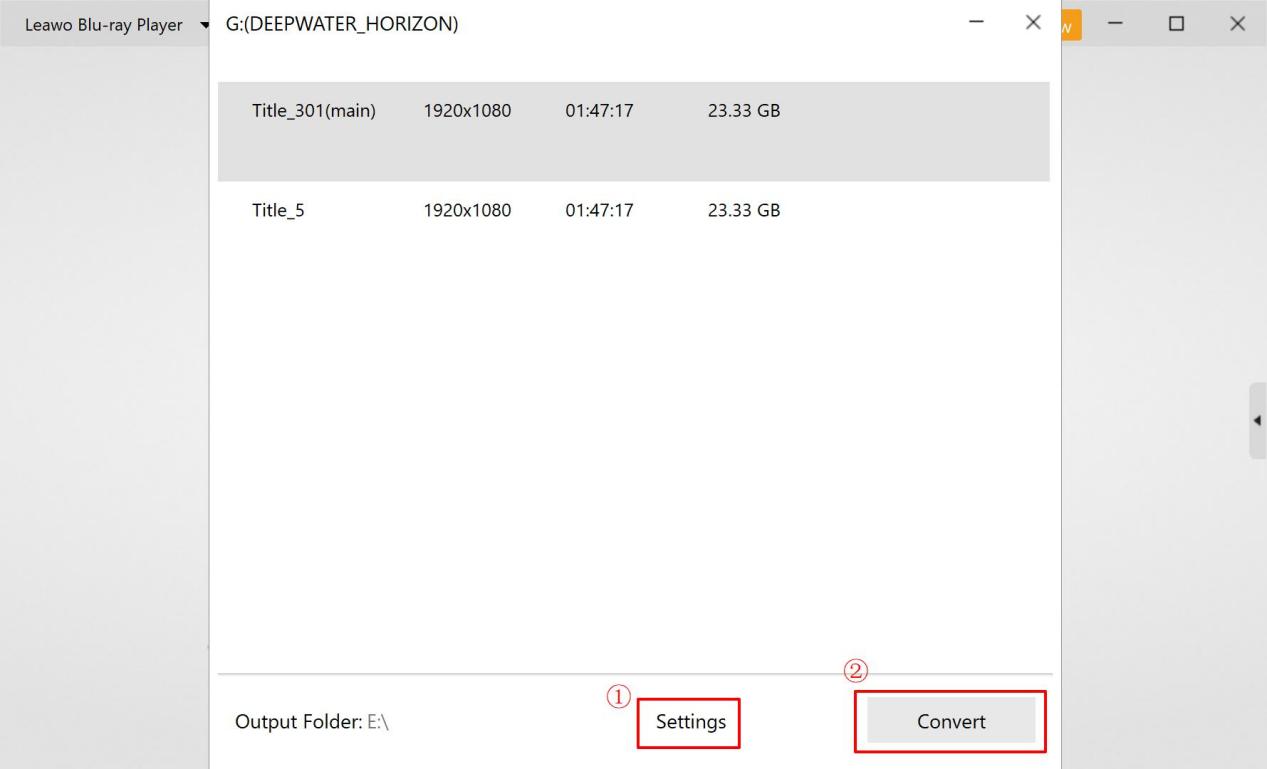The height and width of the screenshot is (769, 1267).
Task: Click the 1920x1080 resolution of Title_5
Action: pos(467,211)
